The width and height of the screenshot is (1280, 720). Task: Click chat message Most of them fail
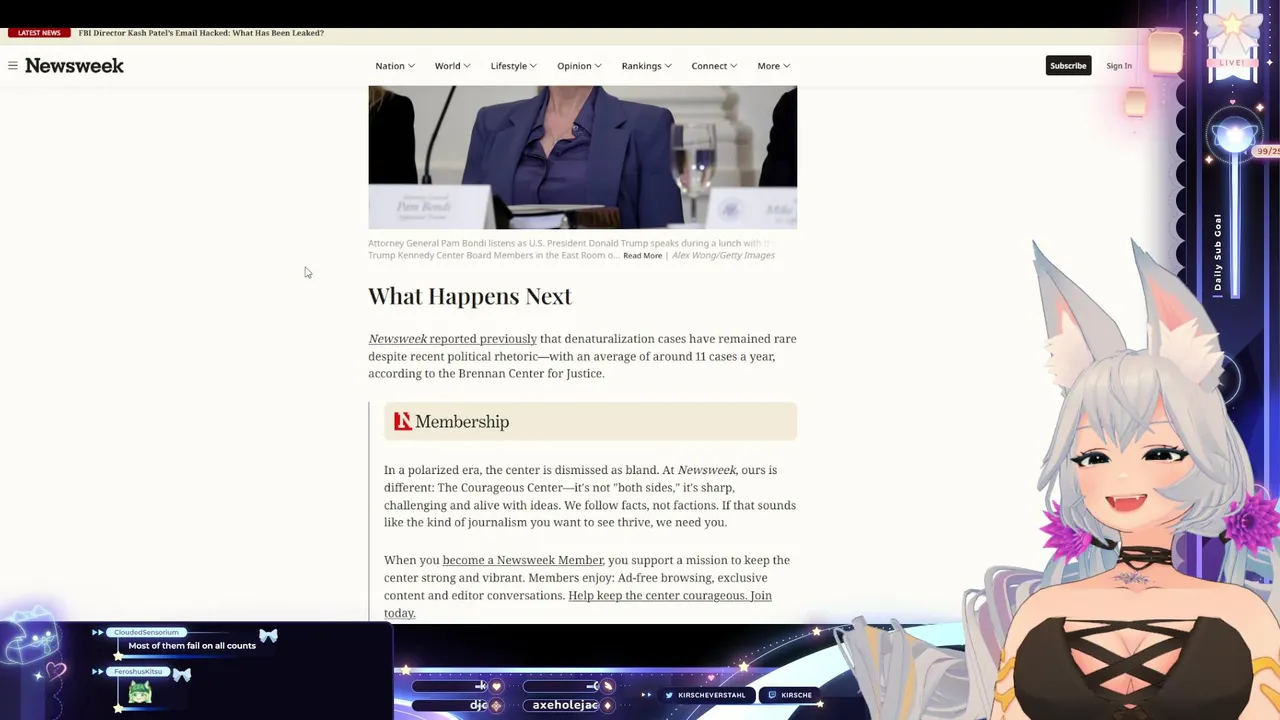pyautogui.click(x=192, y=646)
